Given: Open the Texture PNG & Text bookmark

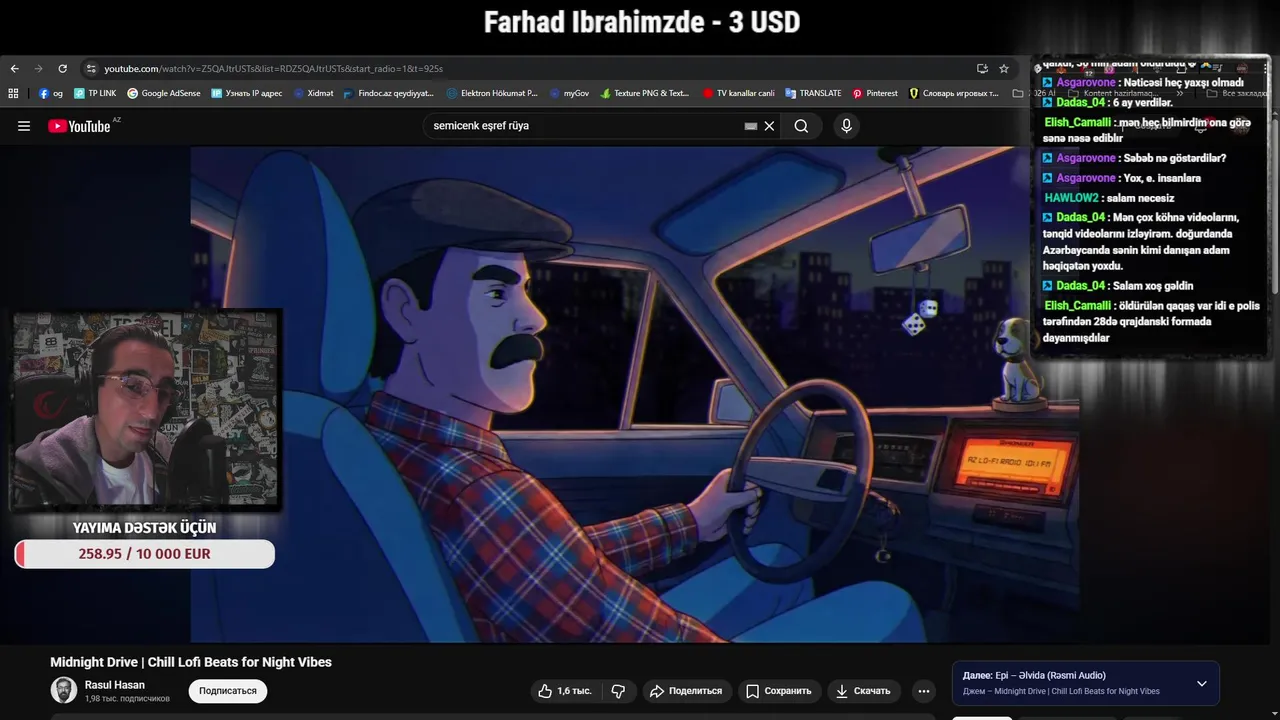Looking at the screenshot, I should [x=645, y=93].
